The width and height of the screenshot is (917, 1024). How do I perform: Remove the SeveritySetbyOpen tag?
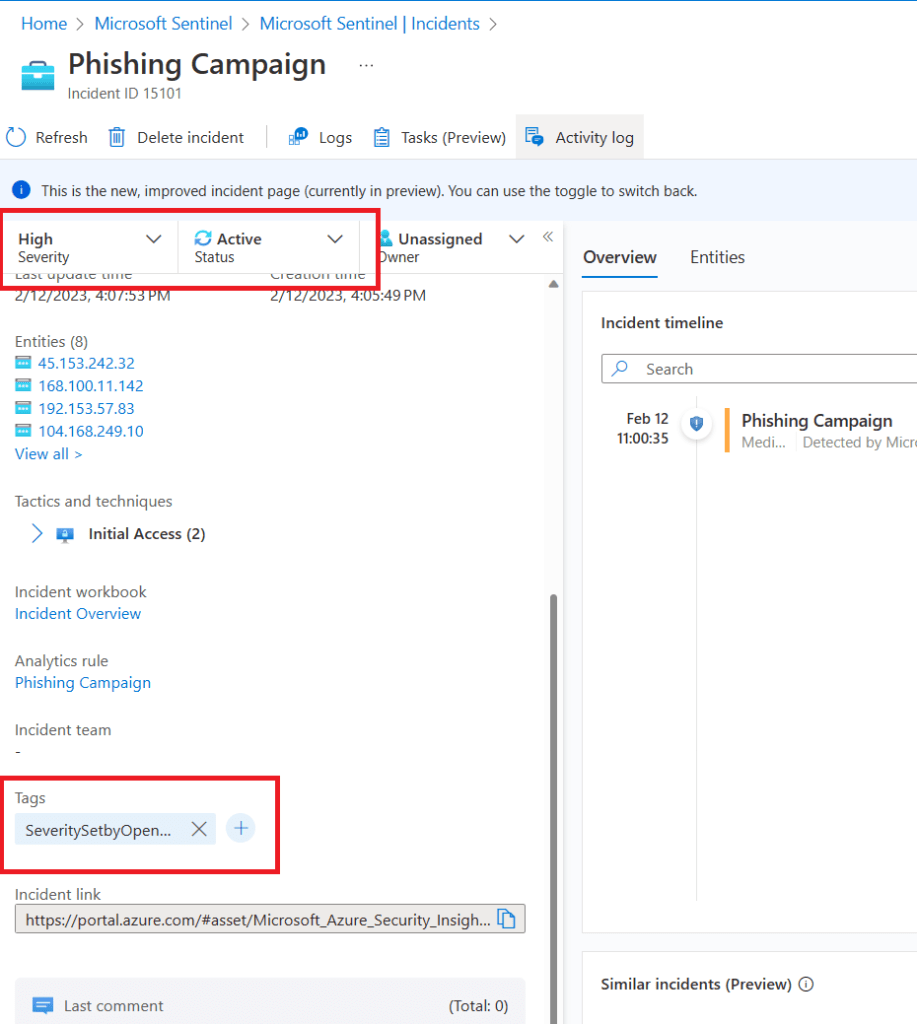point(199,828)
